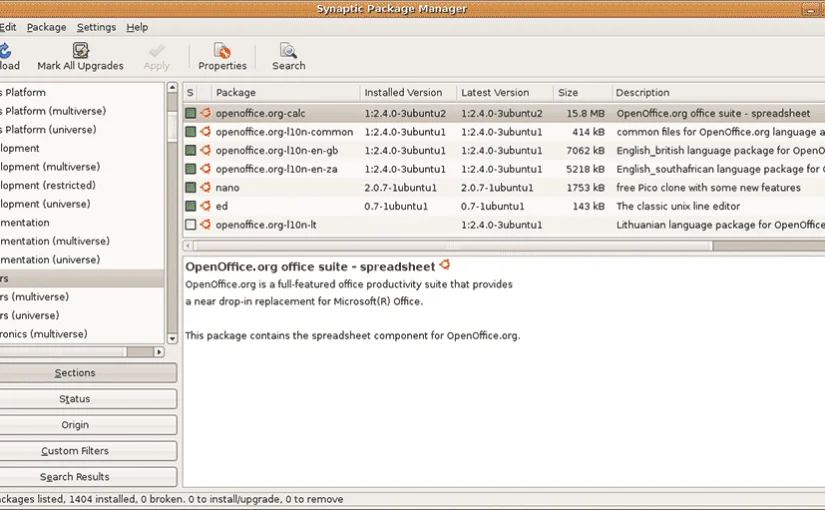Open the Settings menu
825x510 pixels.
[96, 27]
